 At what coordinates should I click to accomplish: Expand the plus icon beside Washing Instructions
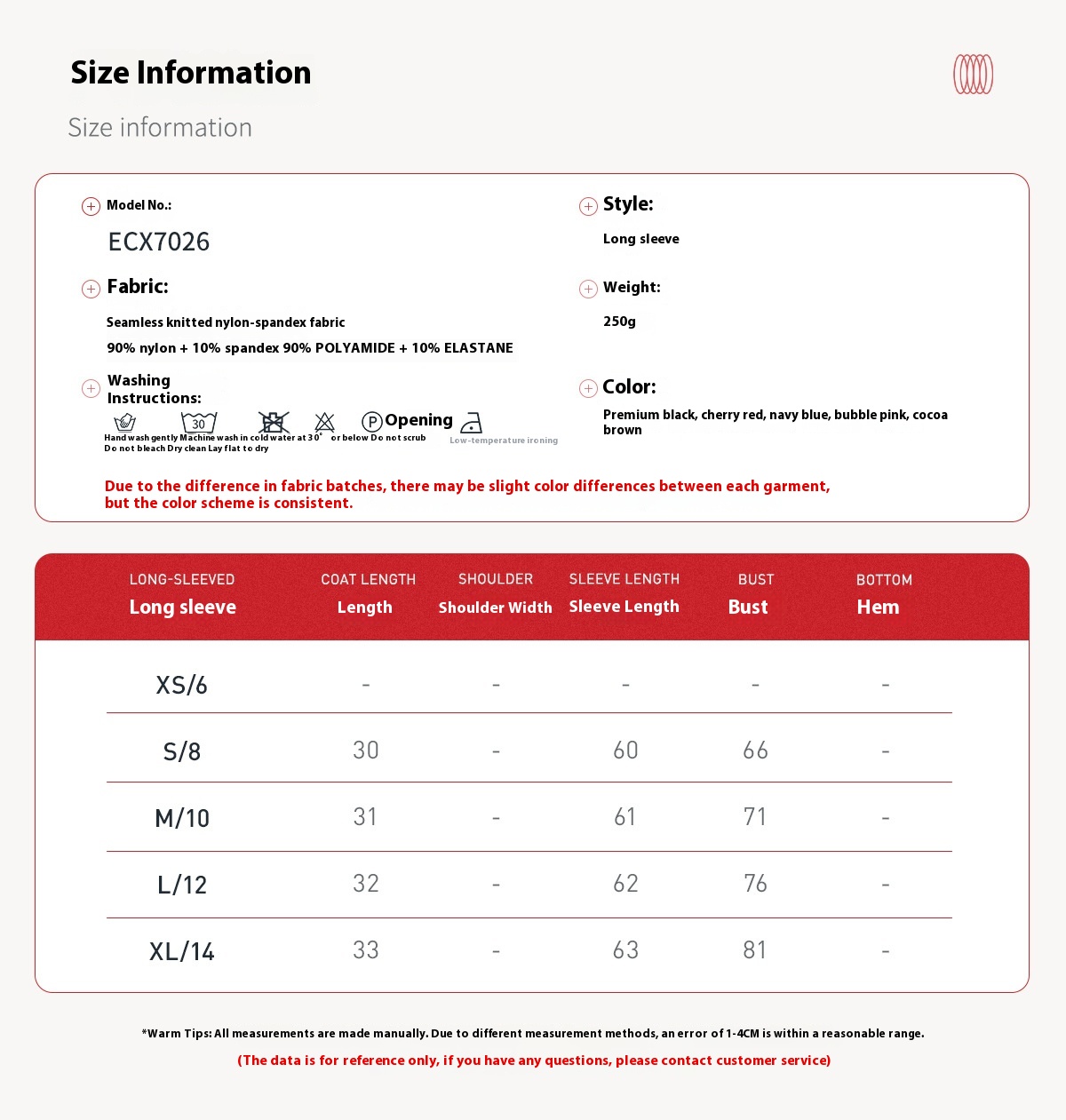[91, 388]
